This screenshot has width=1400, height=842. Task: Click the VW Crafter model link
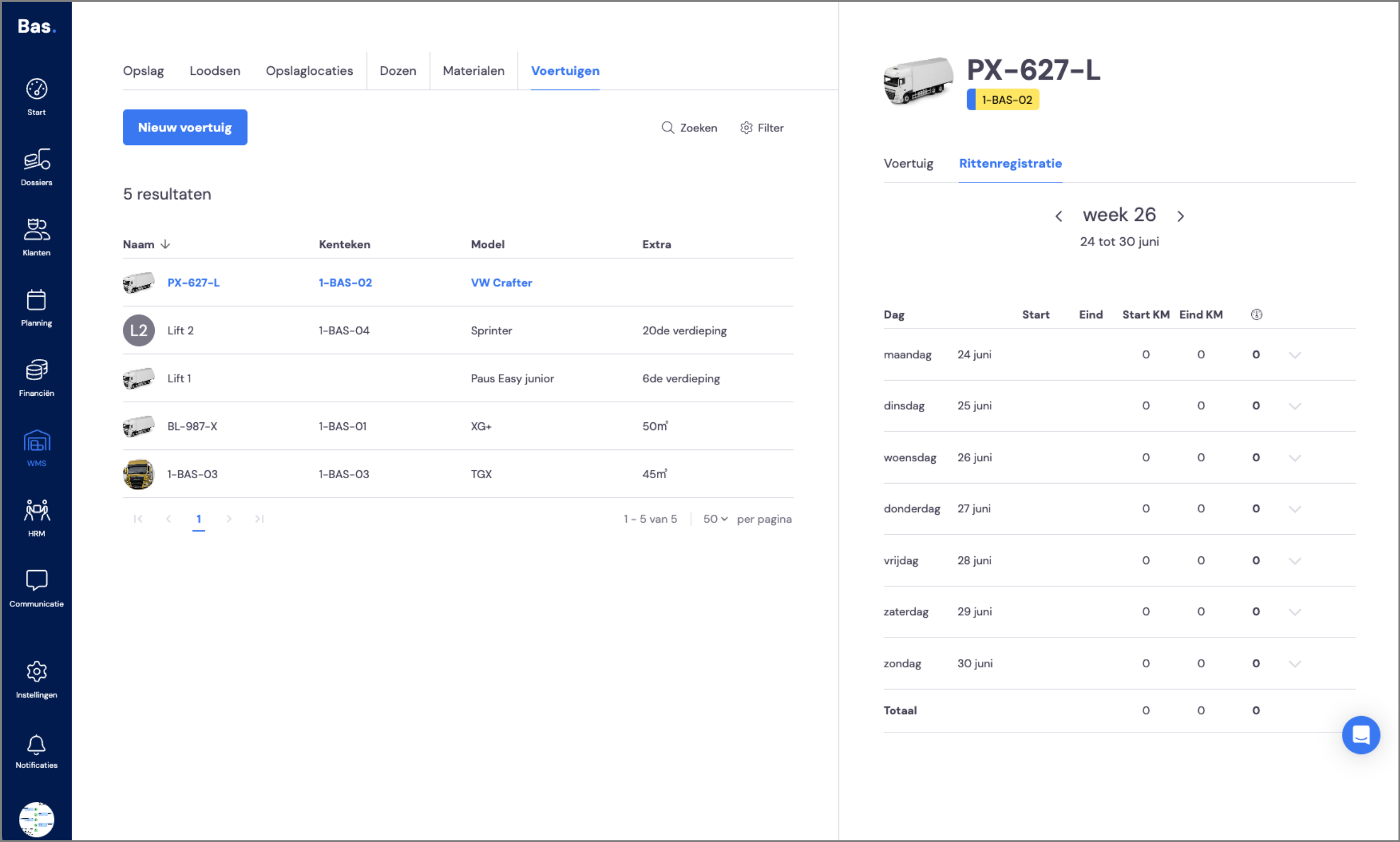502,282
